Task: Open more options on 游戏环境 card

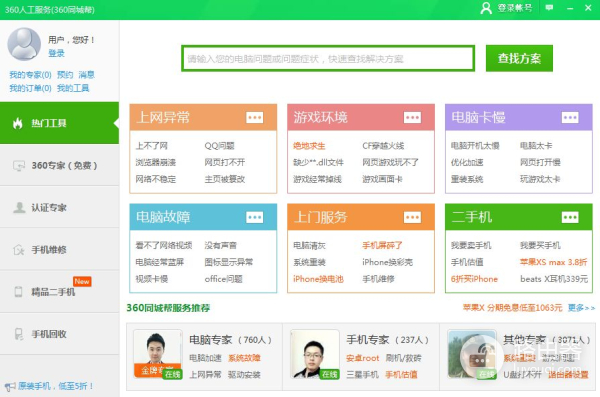Action: pos(412,118)
